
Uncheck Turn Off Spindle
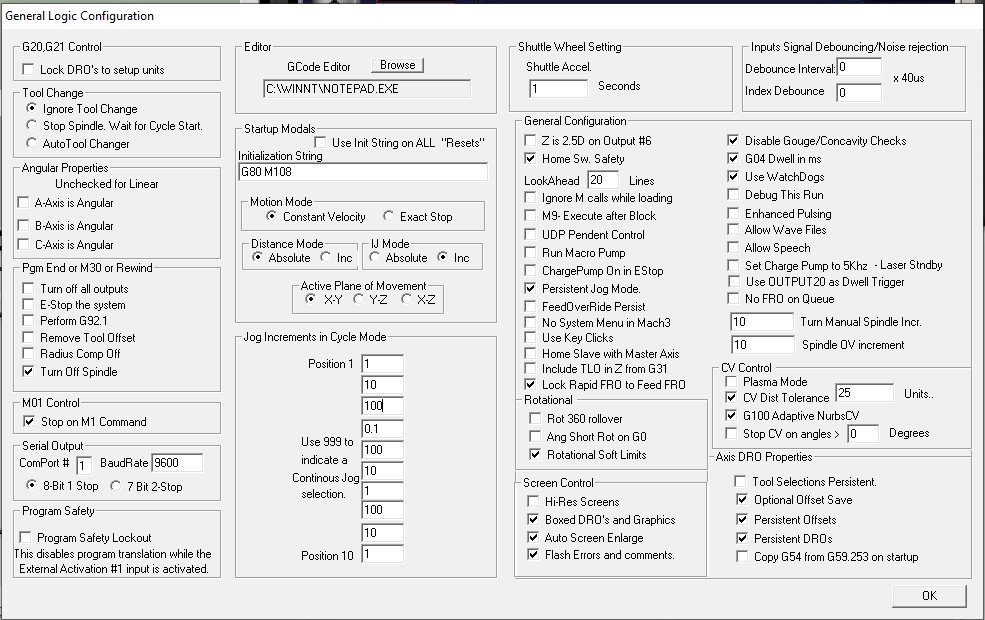28,371
